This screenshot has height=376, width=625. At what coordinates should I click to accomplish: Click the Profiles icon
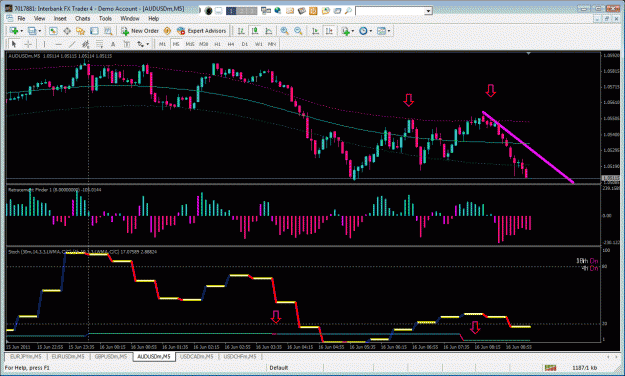pos(32,31)
